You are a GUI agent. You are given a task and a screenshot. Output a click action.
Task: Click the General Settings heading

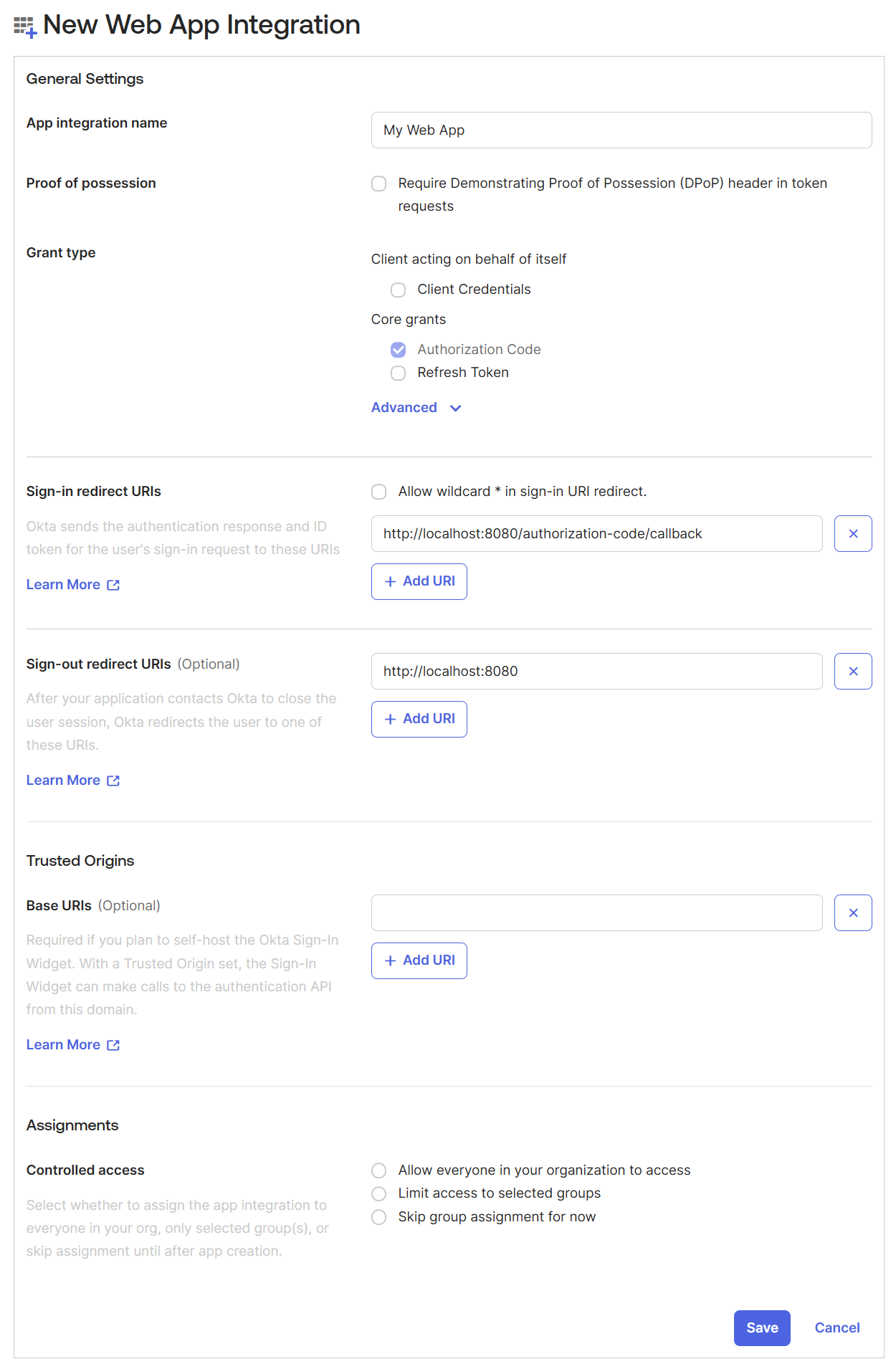pyautogui.click(x=85, y=79)
